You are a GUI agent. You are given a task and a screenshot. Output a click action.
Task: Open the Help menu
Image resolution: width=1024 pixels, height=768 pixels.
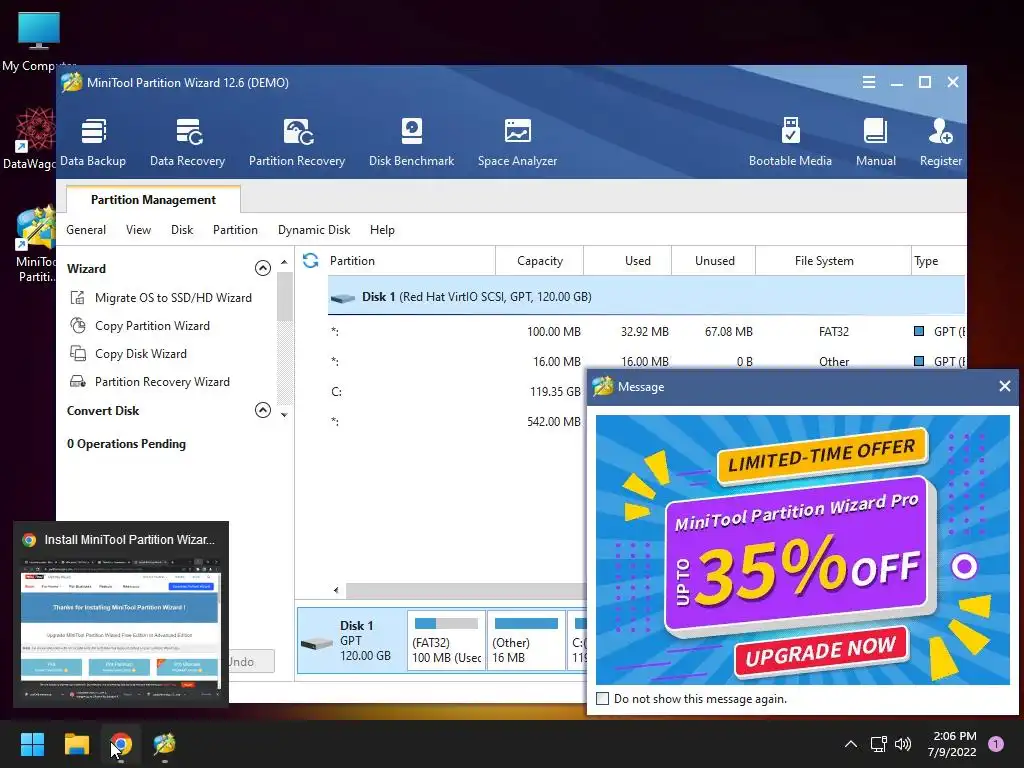382,230
